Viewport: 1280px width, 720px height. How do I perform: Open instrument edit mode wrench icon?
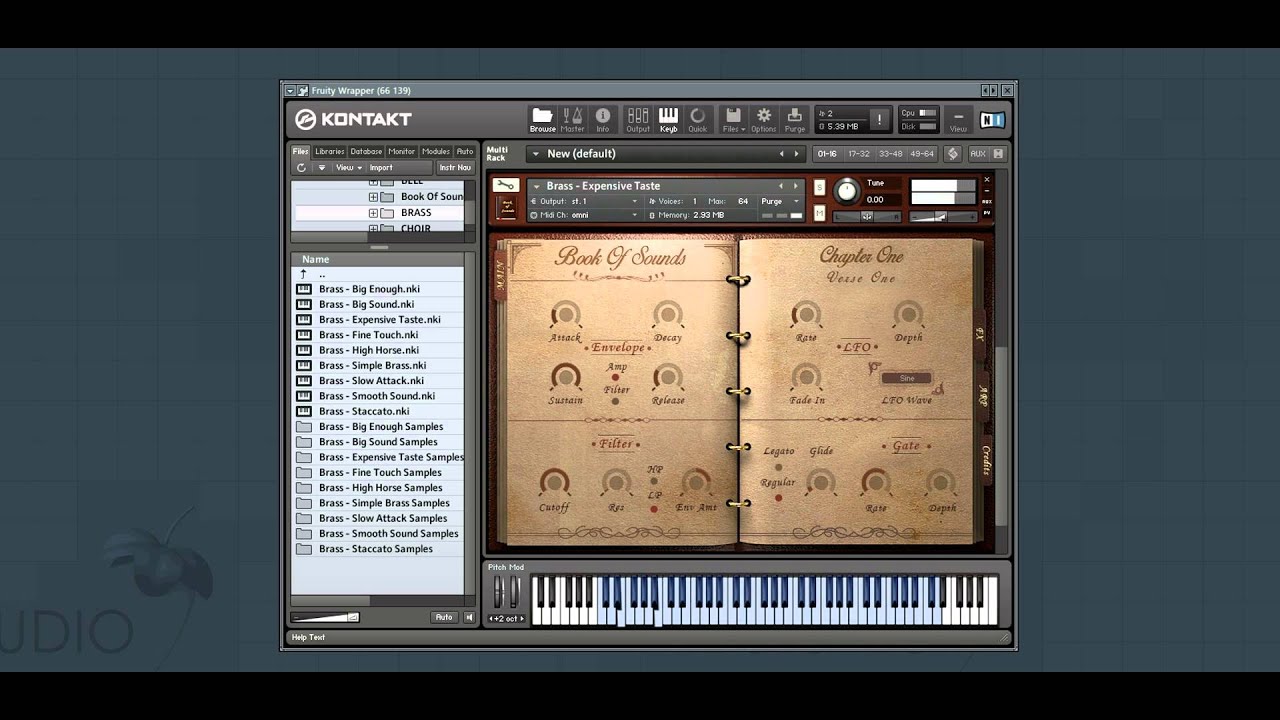point(506,185)
